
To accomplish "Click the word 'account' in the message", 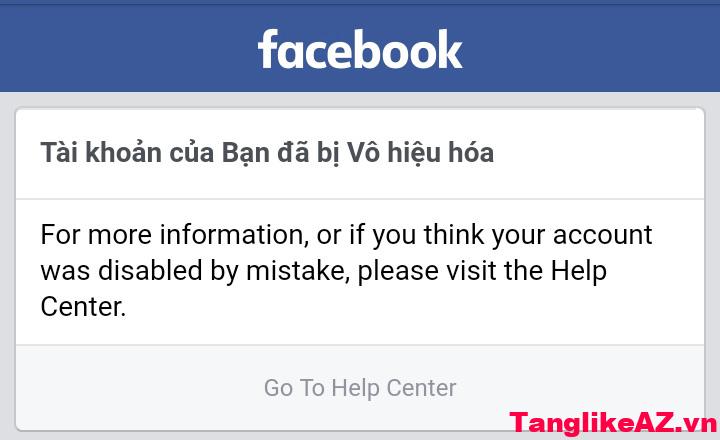I will point(602,235).
